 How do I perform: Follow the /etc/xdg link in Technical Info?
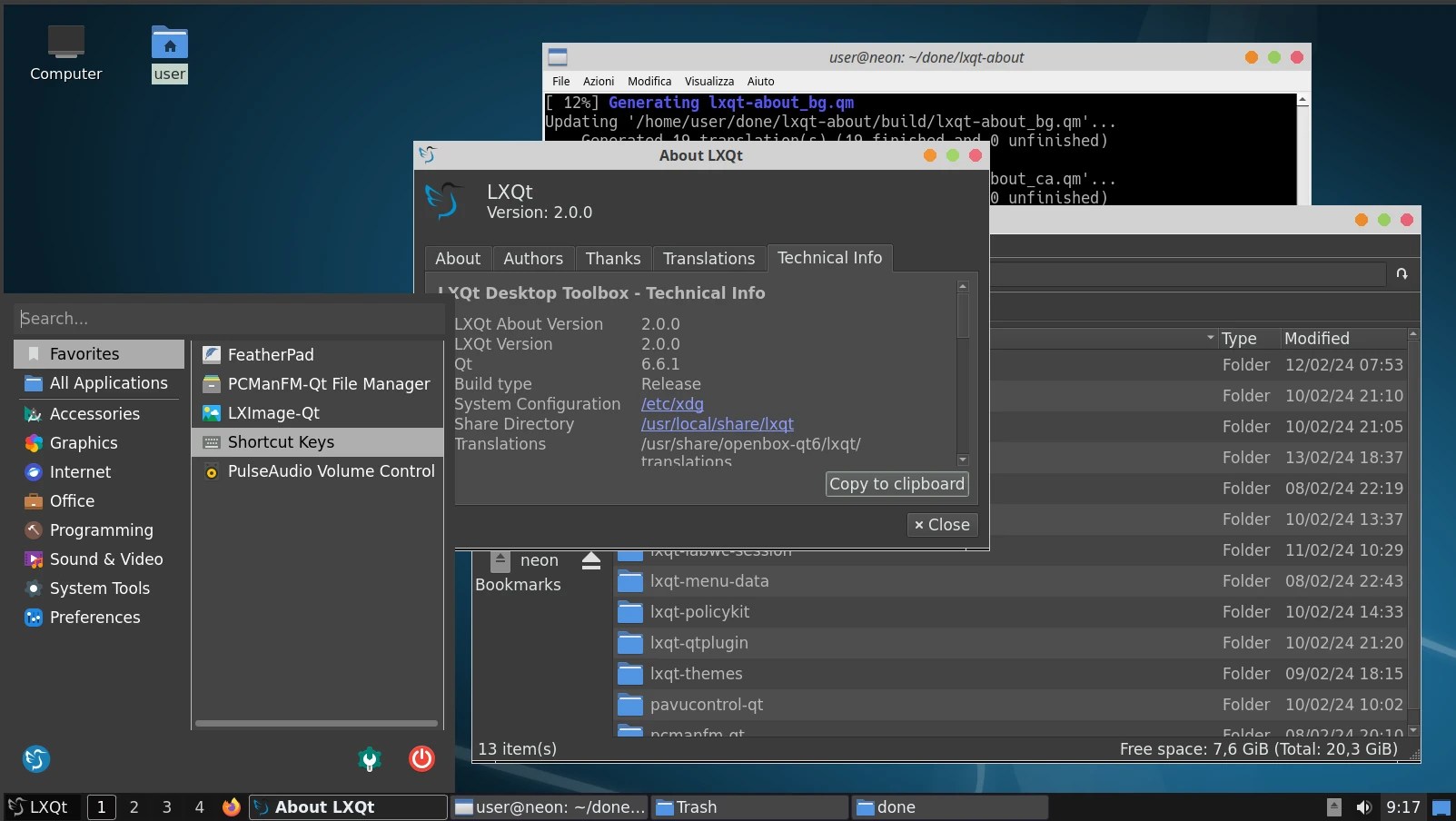(671, 404)
